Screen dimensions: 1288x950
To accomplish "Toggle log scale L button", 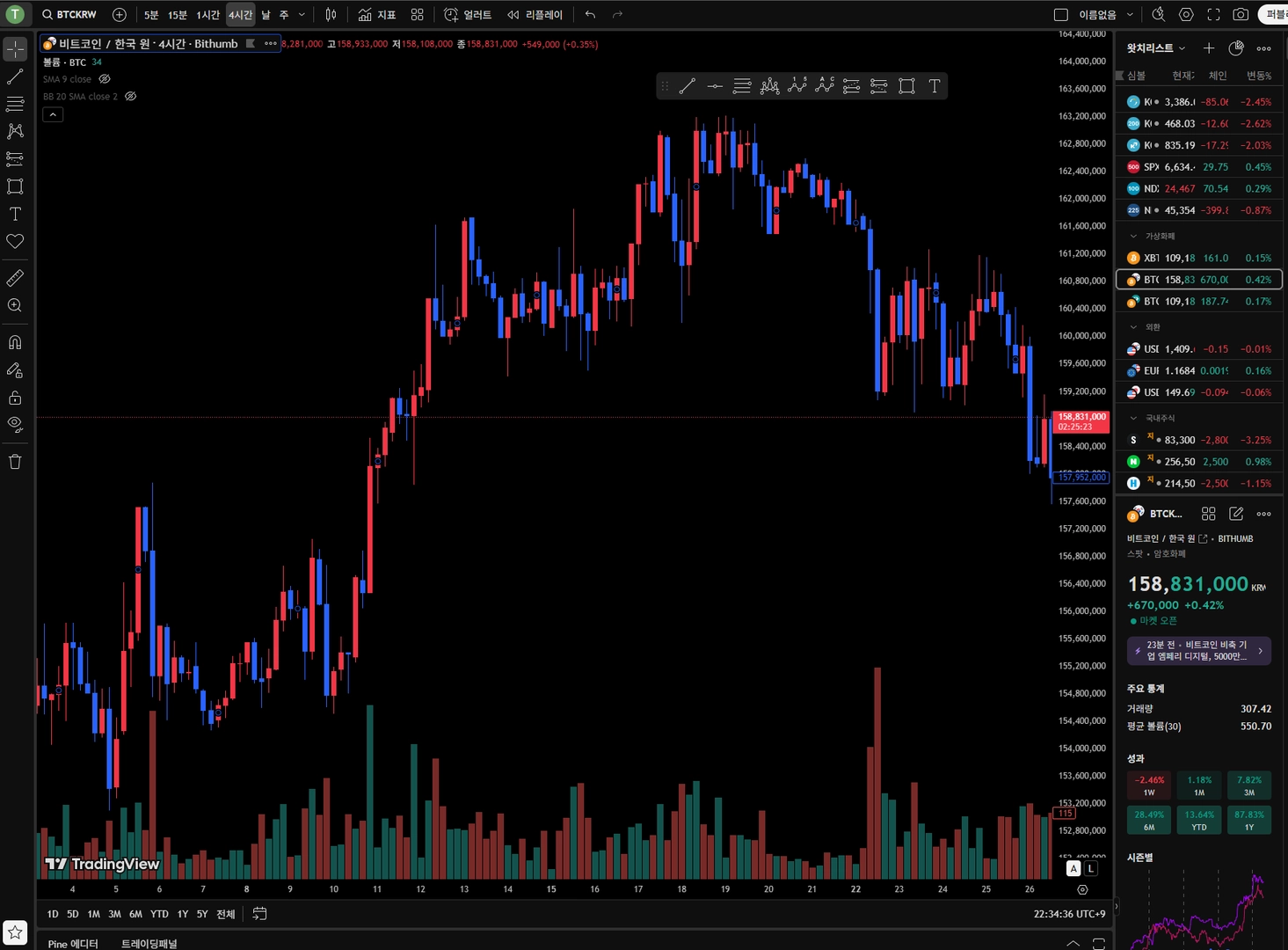I will pyautogui.click(x=1091, y=868).
